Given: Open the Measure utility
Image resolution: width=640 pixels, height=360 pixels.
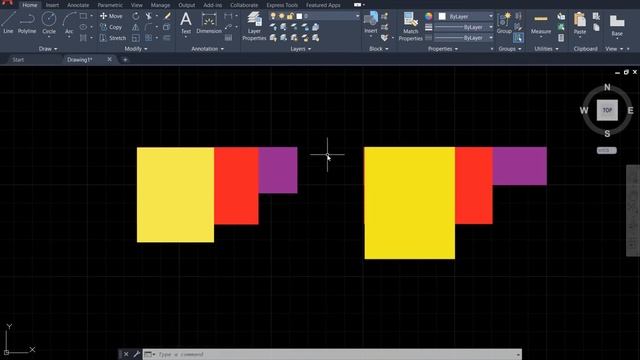Looking at the screenshot, I should tap(541, 24).
